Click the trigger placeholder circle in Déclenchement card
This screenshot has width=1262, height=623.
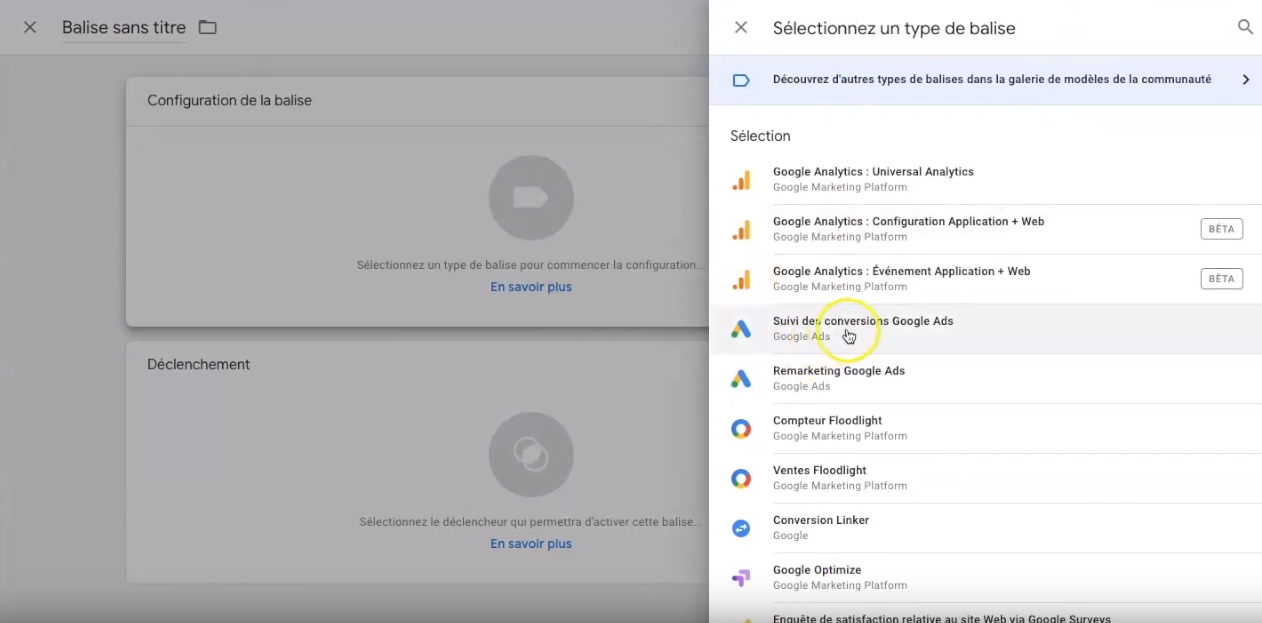pyautogui.click(x=531, y=455)
